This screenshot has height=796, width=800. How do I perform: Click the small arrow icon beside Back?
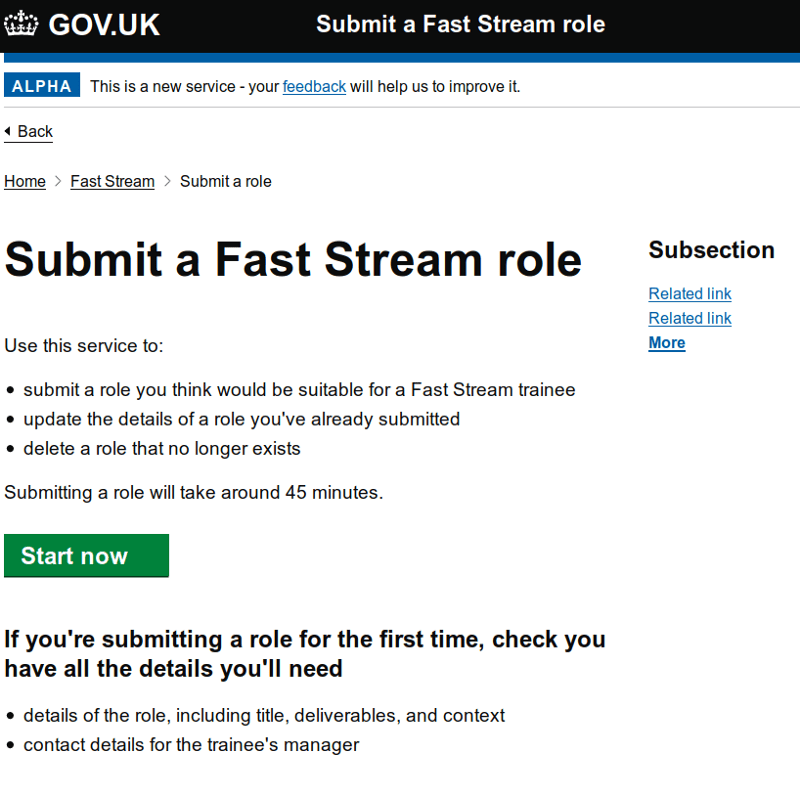click(x=8, y=132)
